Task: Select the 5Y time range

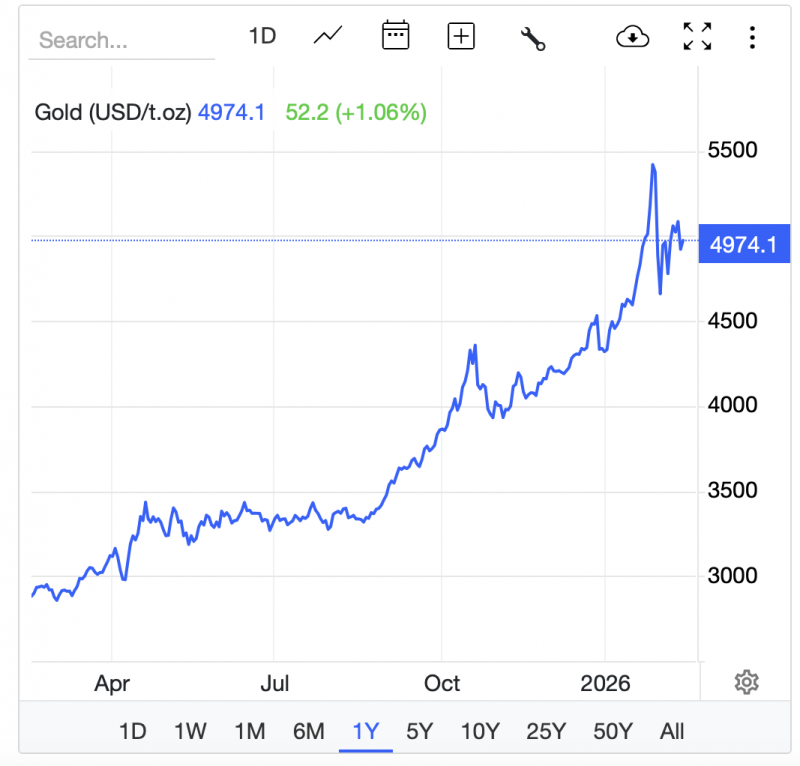Action: (x=419, y=731)
